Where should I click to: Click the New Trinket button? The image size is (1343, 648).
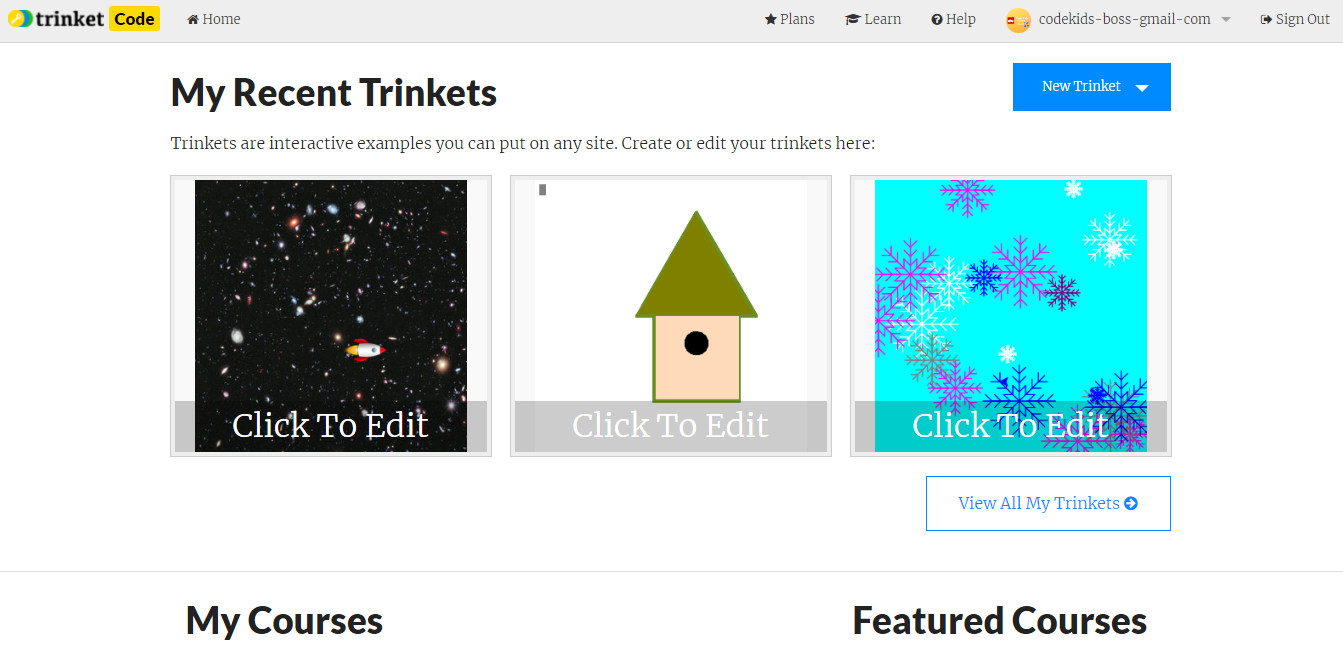[x=1092, y=87]
